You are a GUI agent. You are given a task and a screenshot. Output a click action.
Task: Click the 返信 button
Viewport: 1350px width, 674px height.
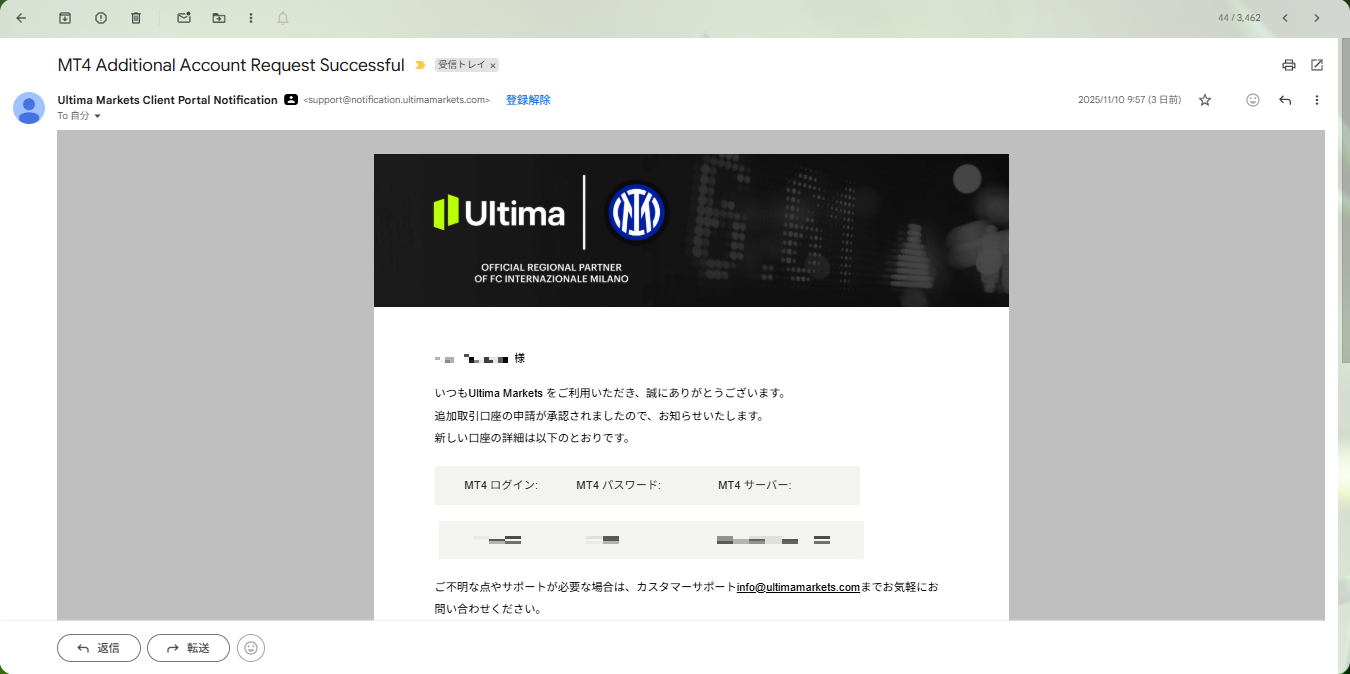pos(99,648)
